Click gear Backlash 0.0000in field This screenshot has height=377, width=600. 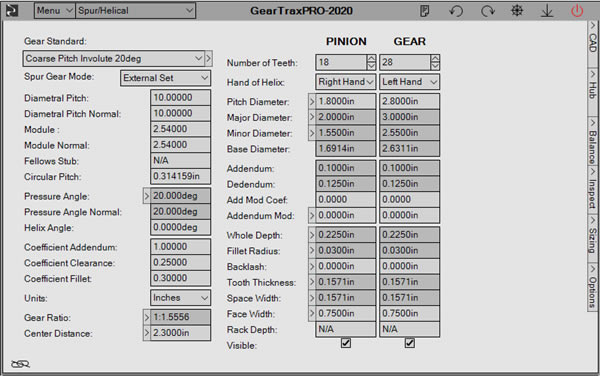409,266
